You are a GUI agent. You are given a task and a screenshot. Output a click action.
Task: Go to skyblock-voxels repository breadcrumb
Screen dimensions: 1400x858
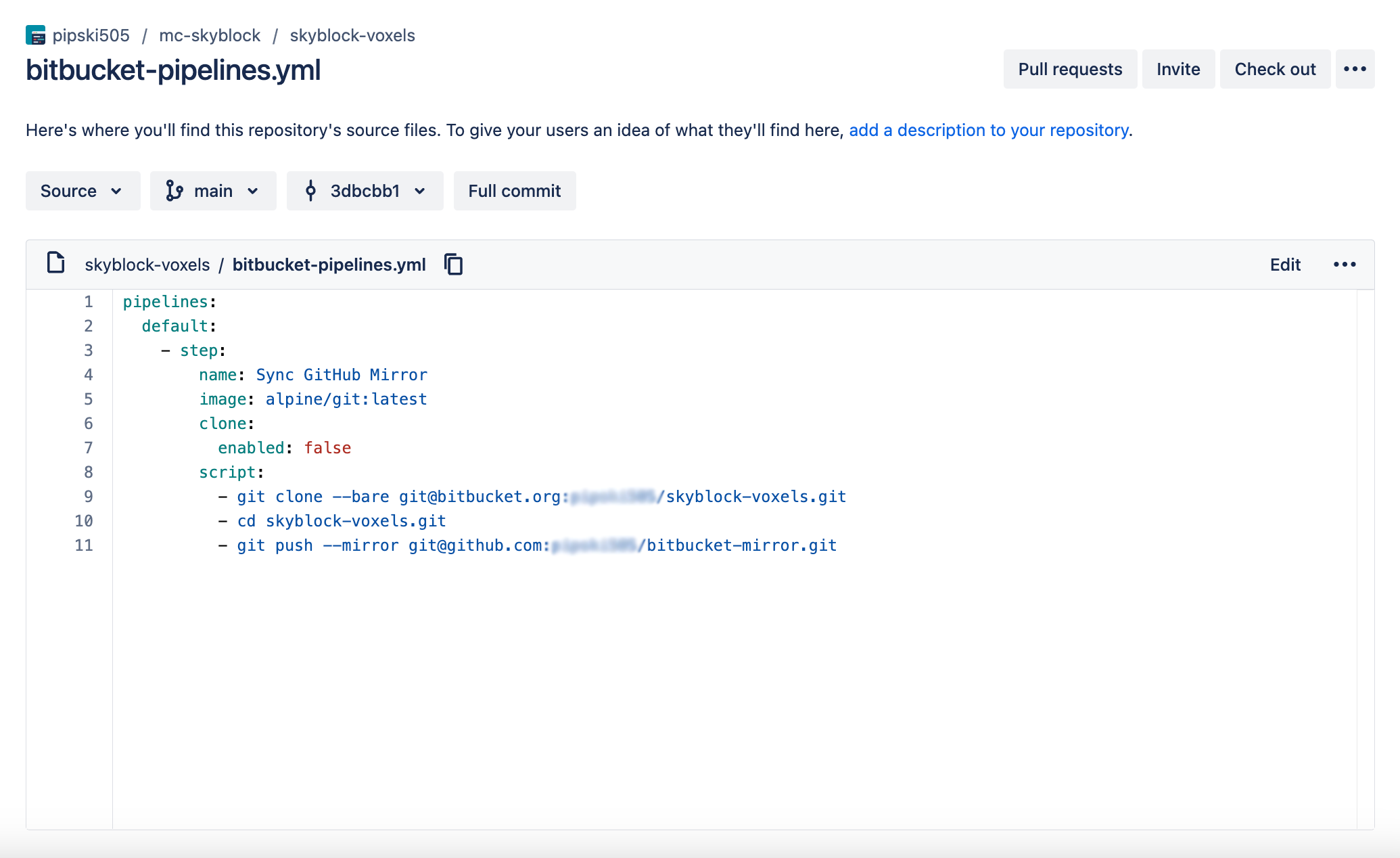[352, 35]
